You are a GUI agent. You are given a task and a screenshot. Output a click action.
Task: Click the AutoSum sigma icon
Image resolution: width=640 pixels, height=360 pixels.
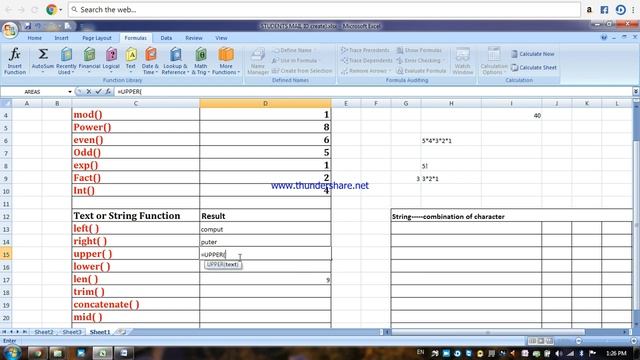point(42,54)
